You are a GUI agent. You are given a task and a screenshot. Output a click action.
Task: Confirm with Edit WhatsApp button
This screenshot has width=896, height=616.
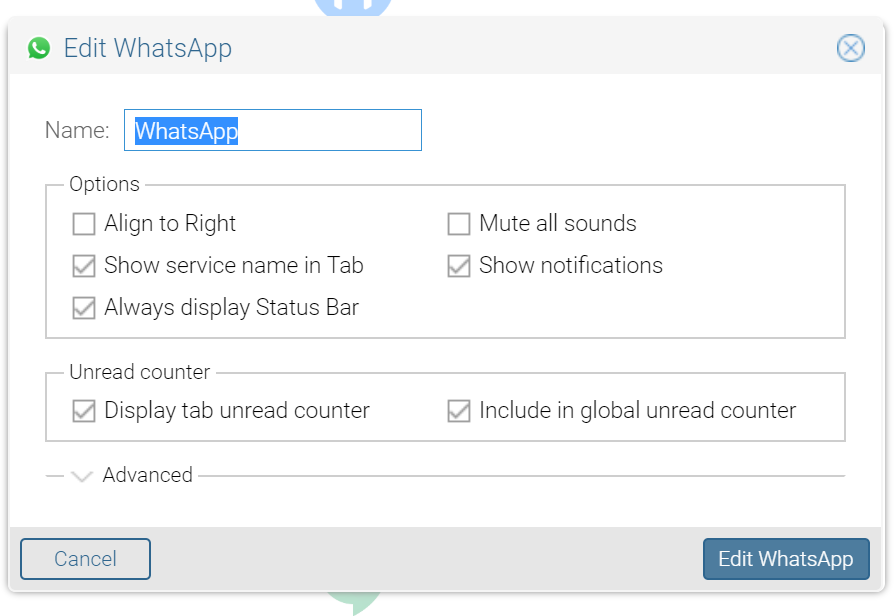(x=786, y=559)
